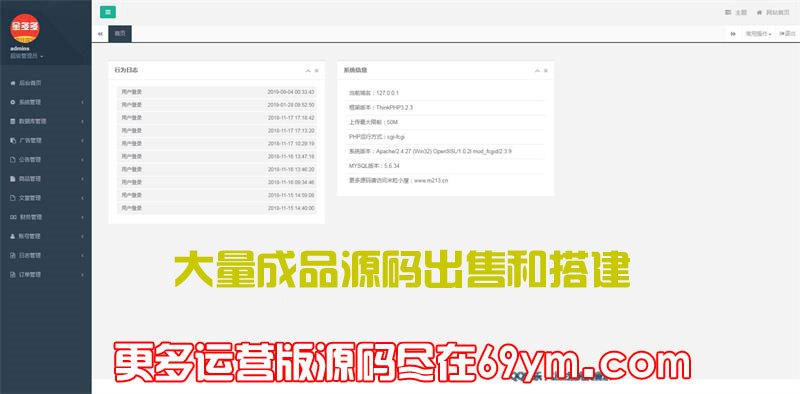
Task: Expand the 广告管理 menu chevron
Action: [83, 140]
